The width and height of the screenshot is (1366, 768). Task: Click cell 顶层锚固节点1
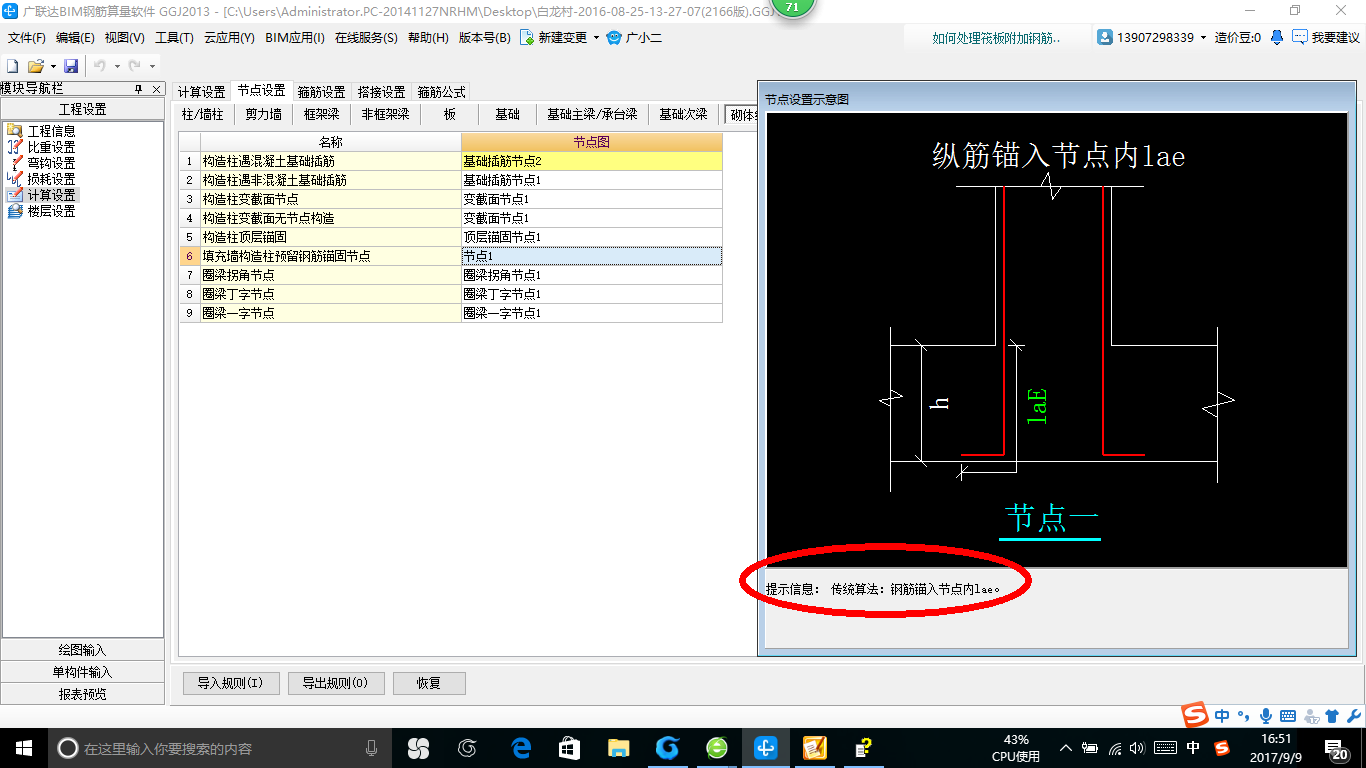(592, 237)
